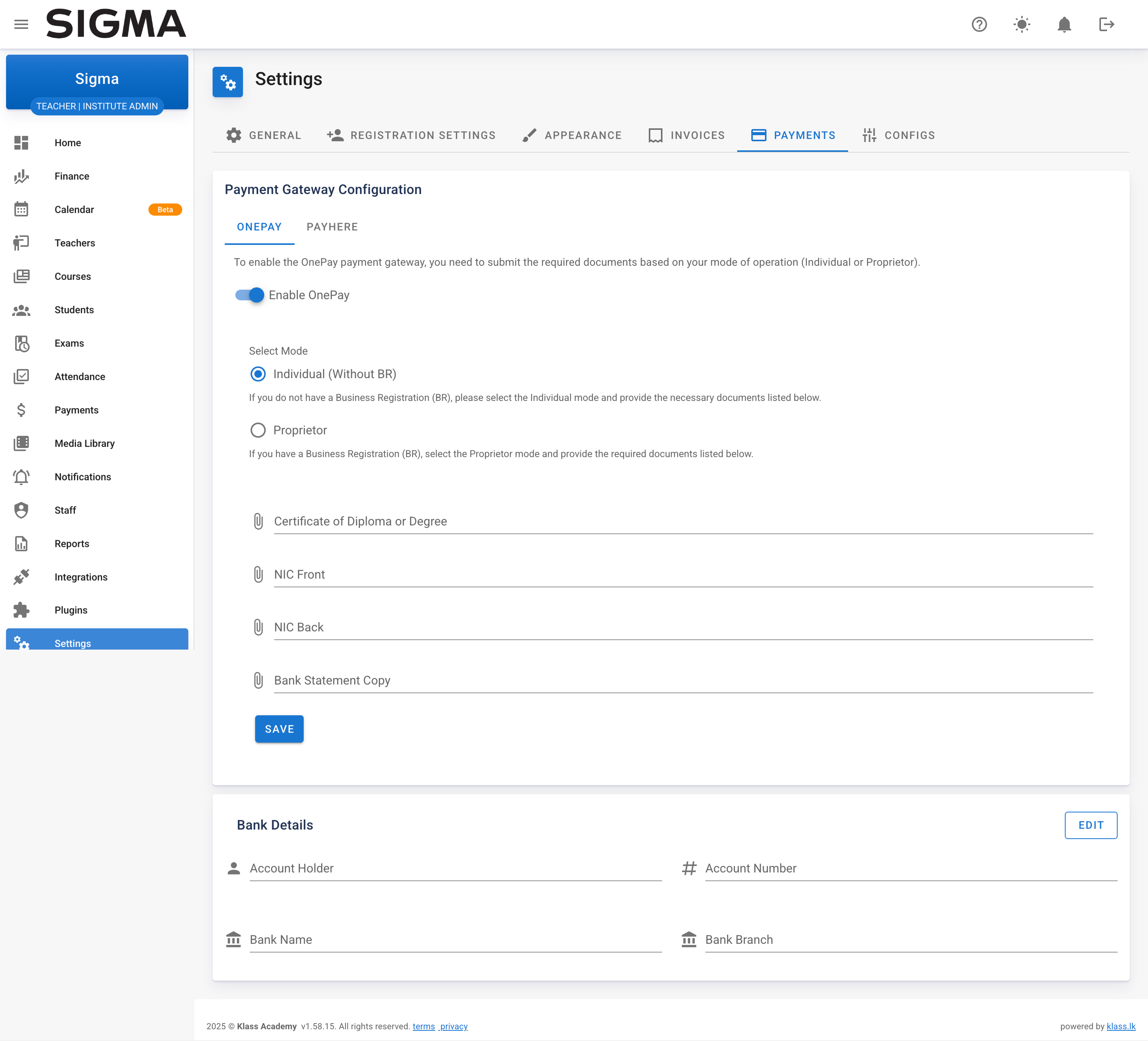Click the Account Holder input field
The height and width of the screenshot is (1041, 1148).
tap(455, 869)
